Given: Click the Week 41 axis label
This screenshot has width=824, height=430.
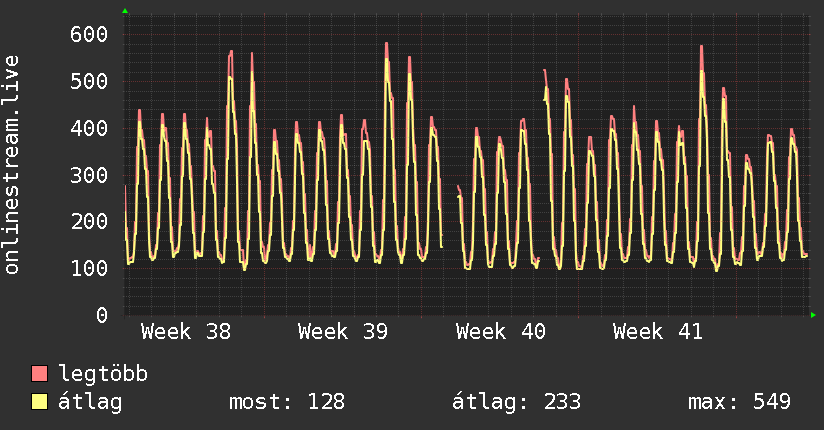Looking at the screenshot, I should (658, 332).
